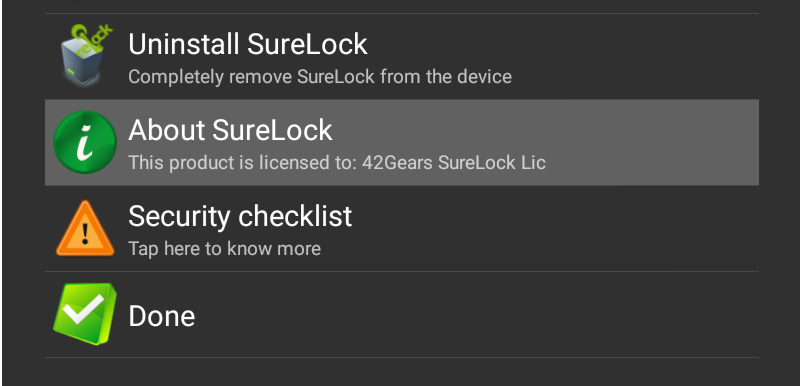The image size is (800, 386).
Task: Select Done to finish settings
Action: point(402,315)
